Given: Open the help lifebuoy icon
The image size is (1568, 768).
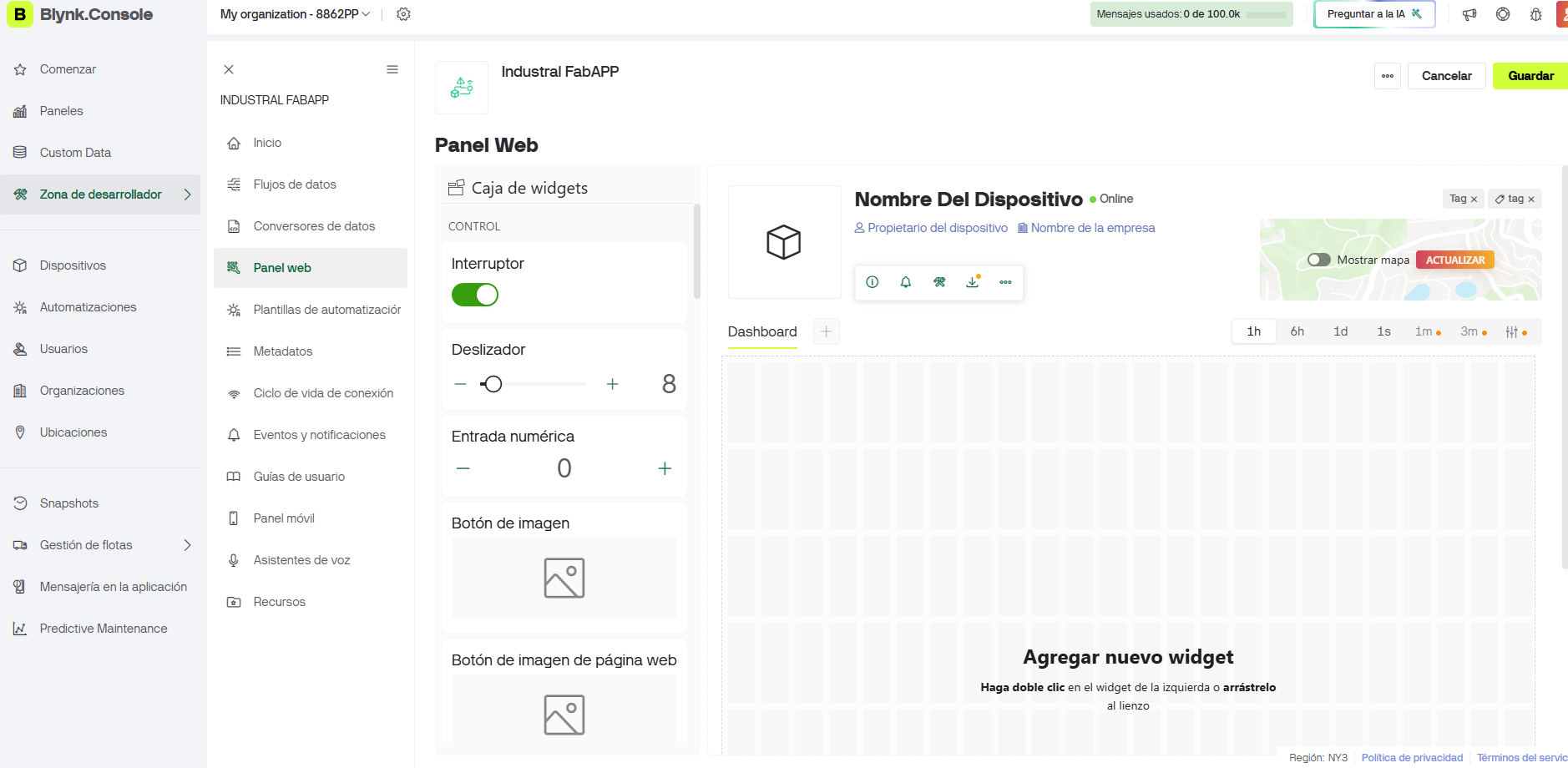Looking at the screenshot, I should tap(1503, 14).
